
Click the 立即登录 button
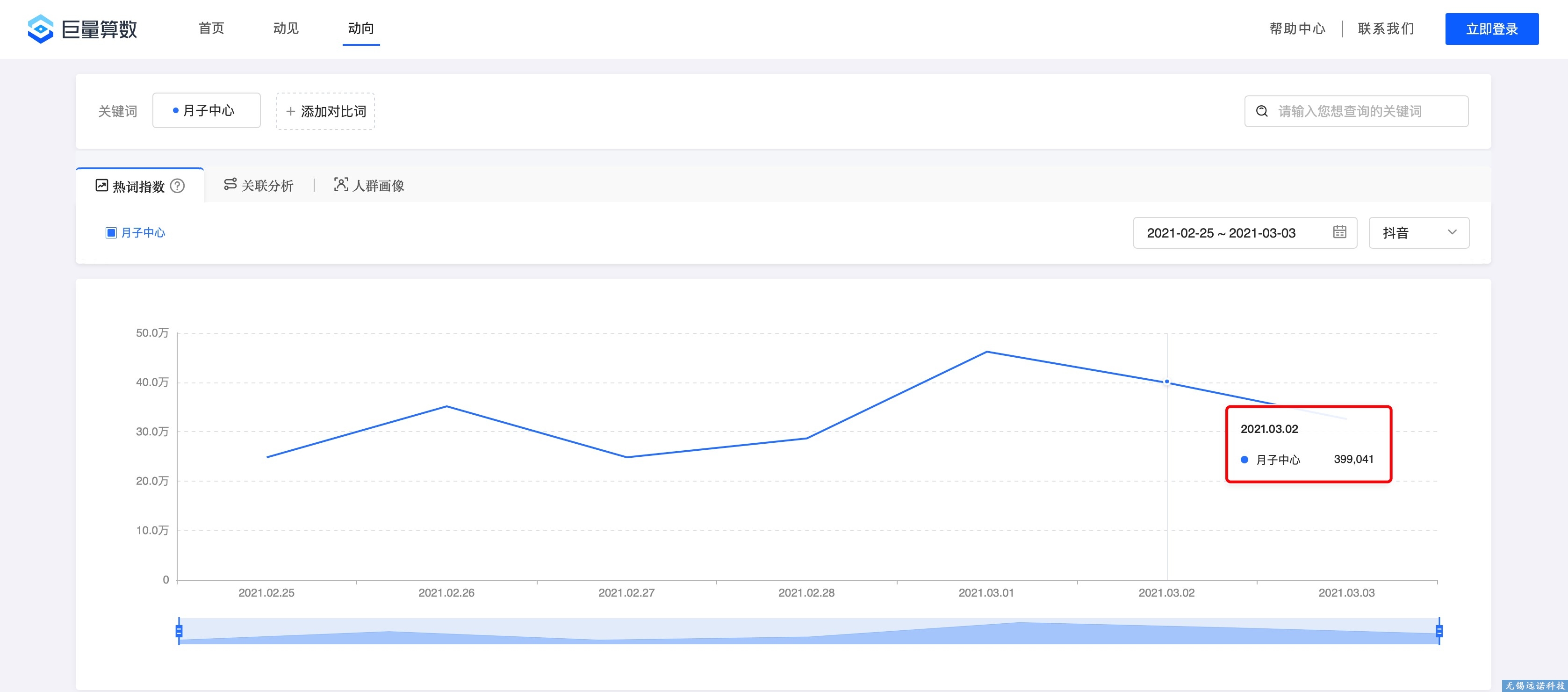1491,29
